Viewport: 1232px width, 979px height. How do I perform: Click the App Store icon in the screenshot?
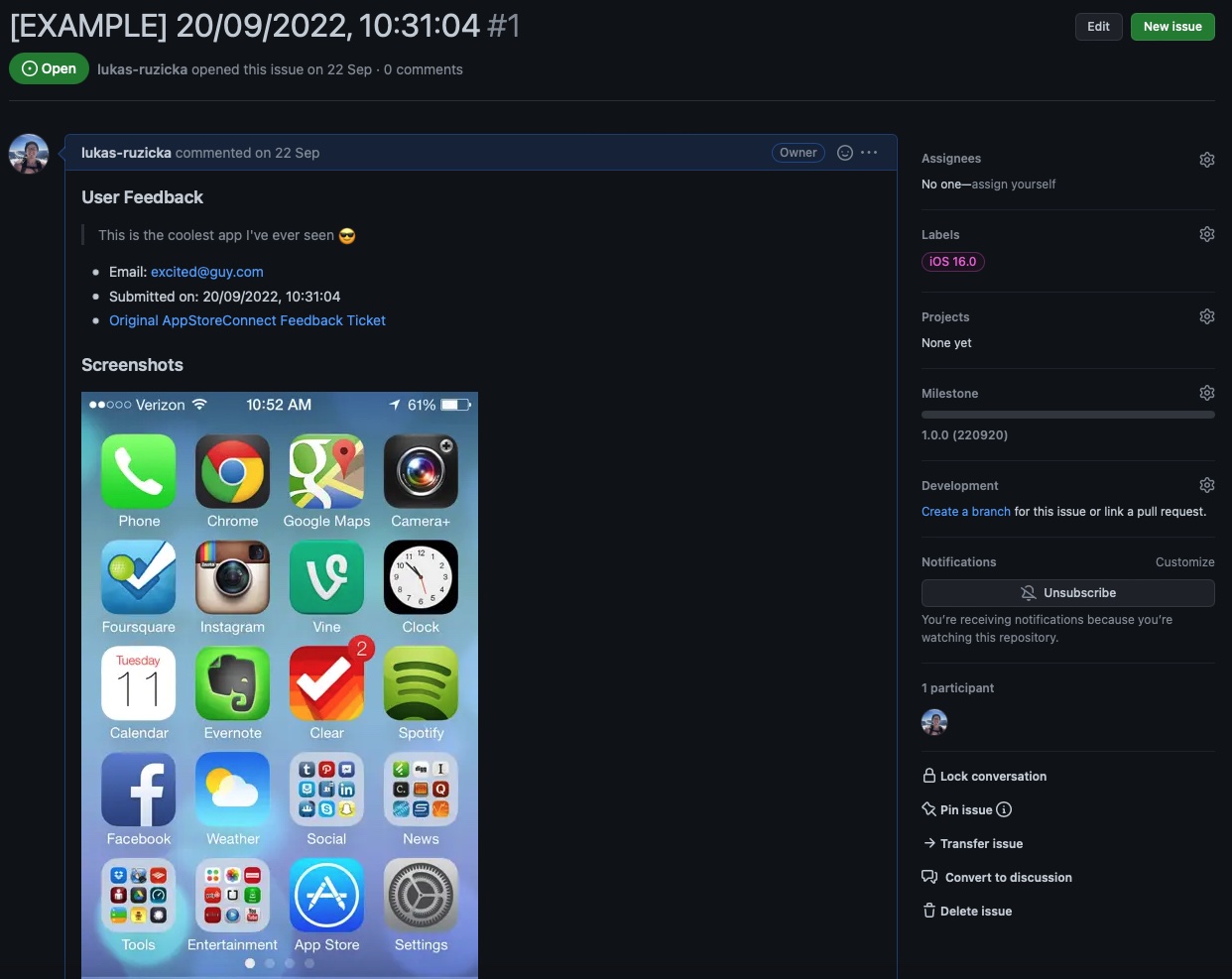[326, 896]
